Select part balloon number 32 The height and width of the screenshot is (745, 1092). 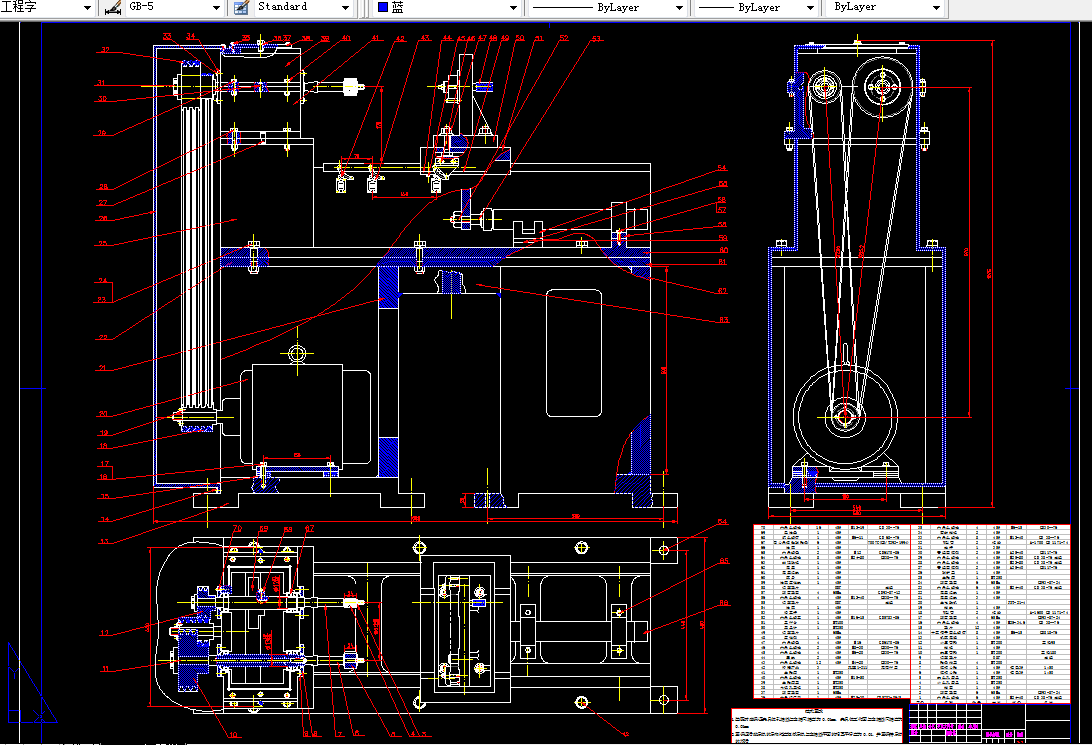[105, 50]
